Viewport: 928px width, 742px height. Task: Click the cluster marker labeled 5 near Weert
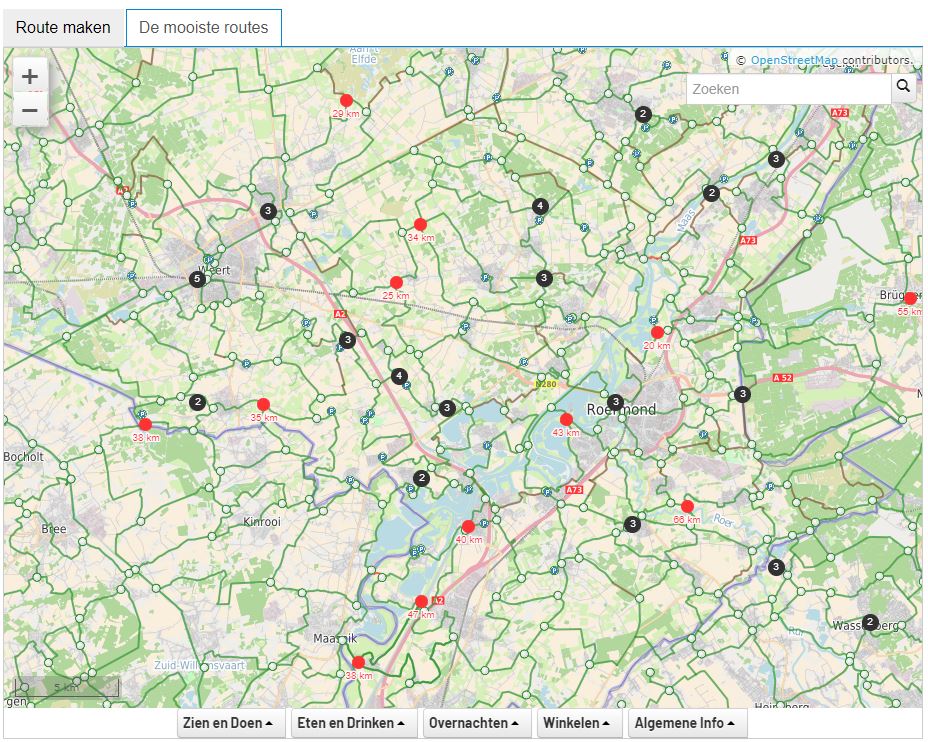click(x=198, y=279)
